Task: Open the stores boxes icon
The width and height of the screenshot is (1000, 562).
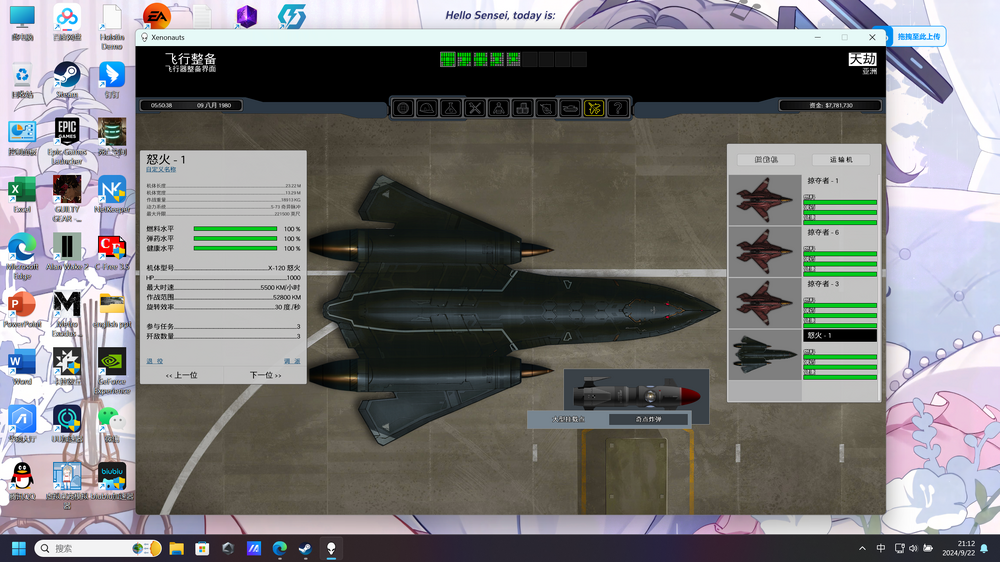Action: (x=522, y=108)
